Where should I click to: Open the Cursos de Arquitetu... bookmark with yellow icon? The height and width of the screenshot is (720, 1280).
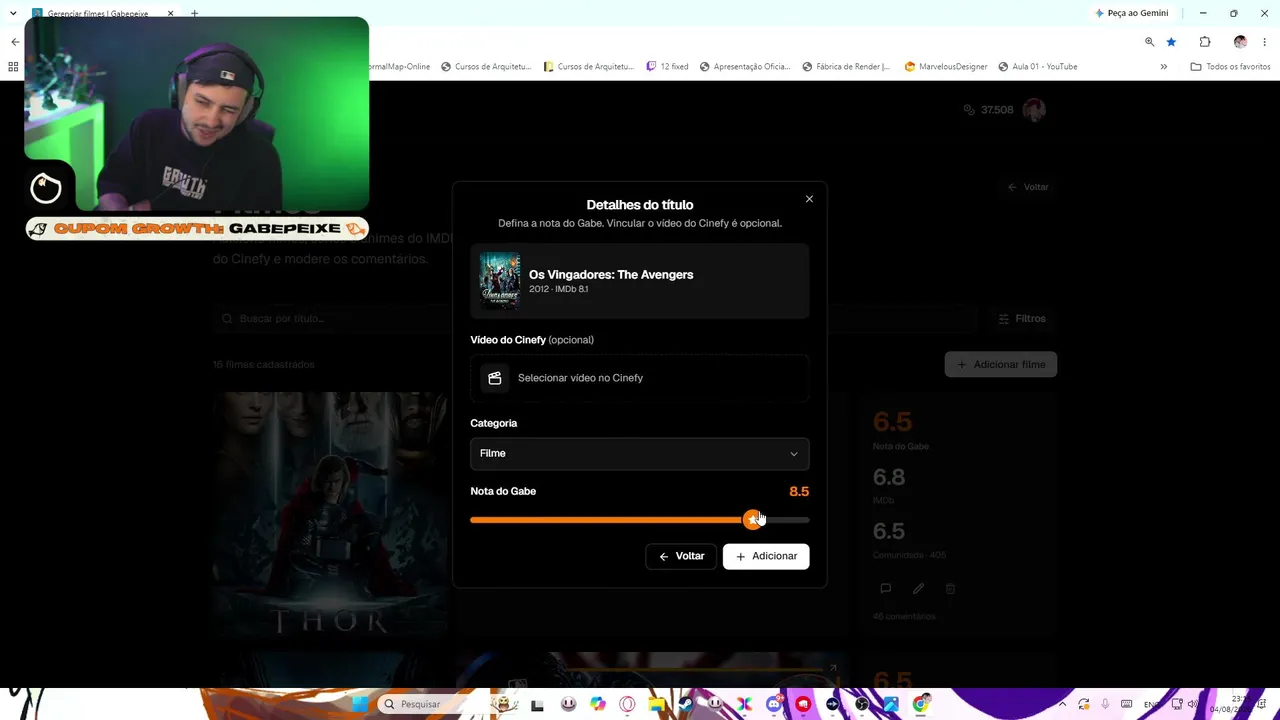coord(589,67)
